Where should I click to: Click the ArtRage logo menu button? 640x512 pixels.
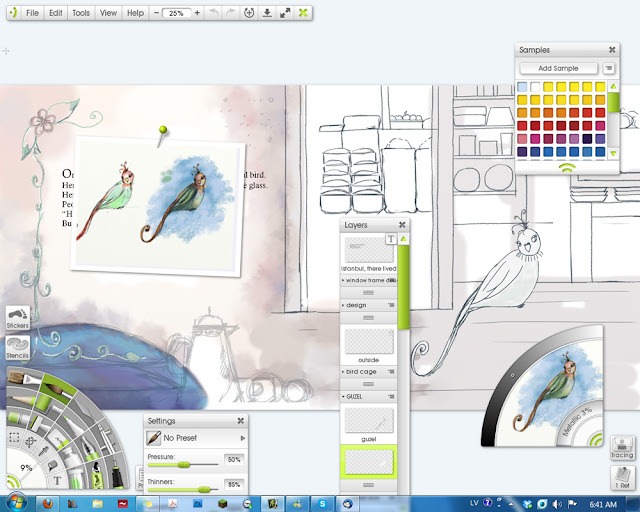(x=13, y=13)
